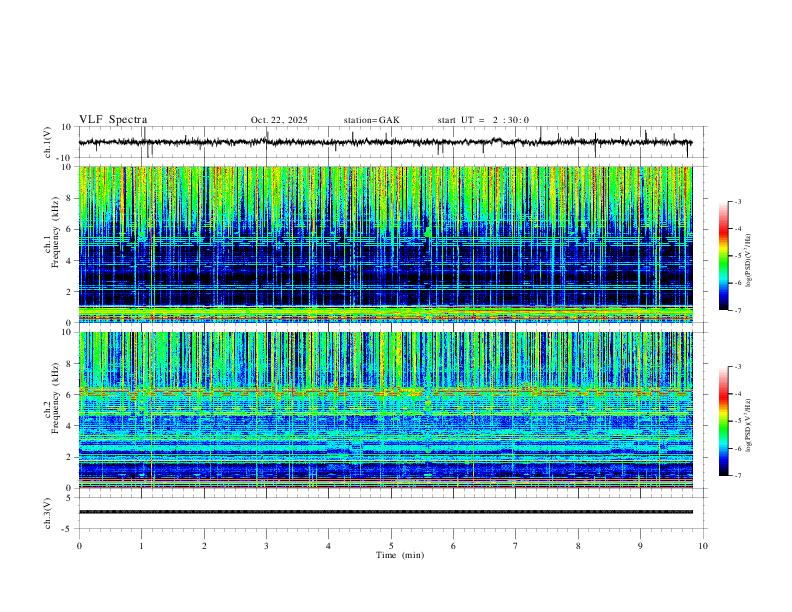Click the time axis tick label '9'
Image resolution: width=792 pixels, height=612 pixels.
640,546
